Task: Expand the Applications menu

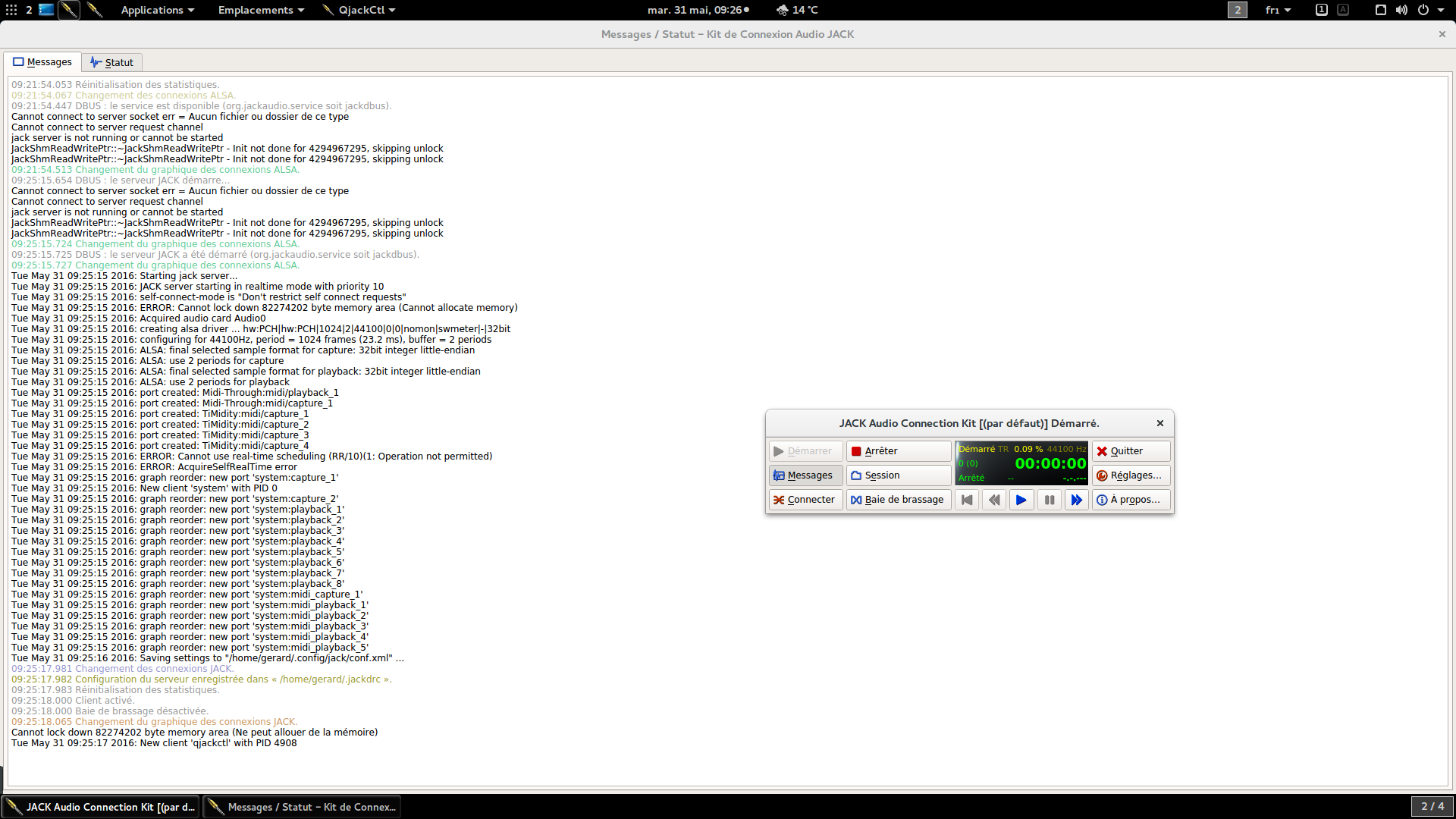Action: (157, 10)
